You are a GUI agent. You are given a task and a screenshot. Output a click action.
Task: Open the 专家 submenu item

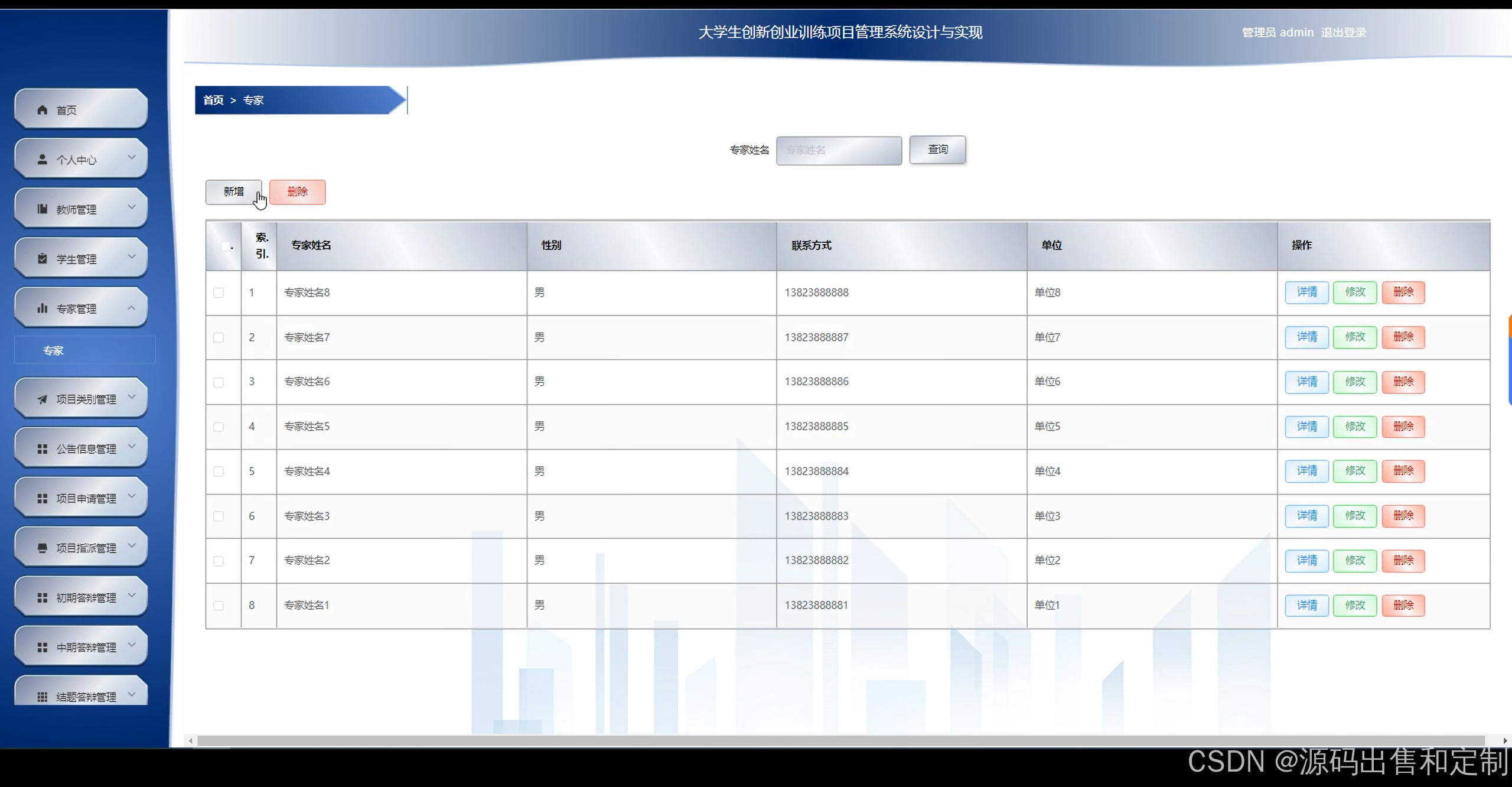[x=53, y=350]
